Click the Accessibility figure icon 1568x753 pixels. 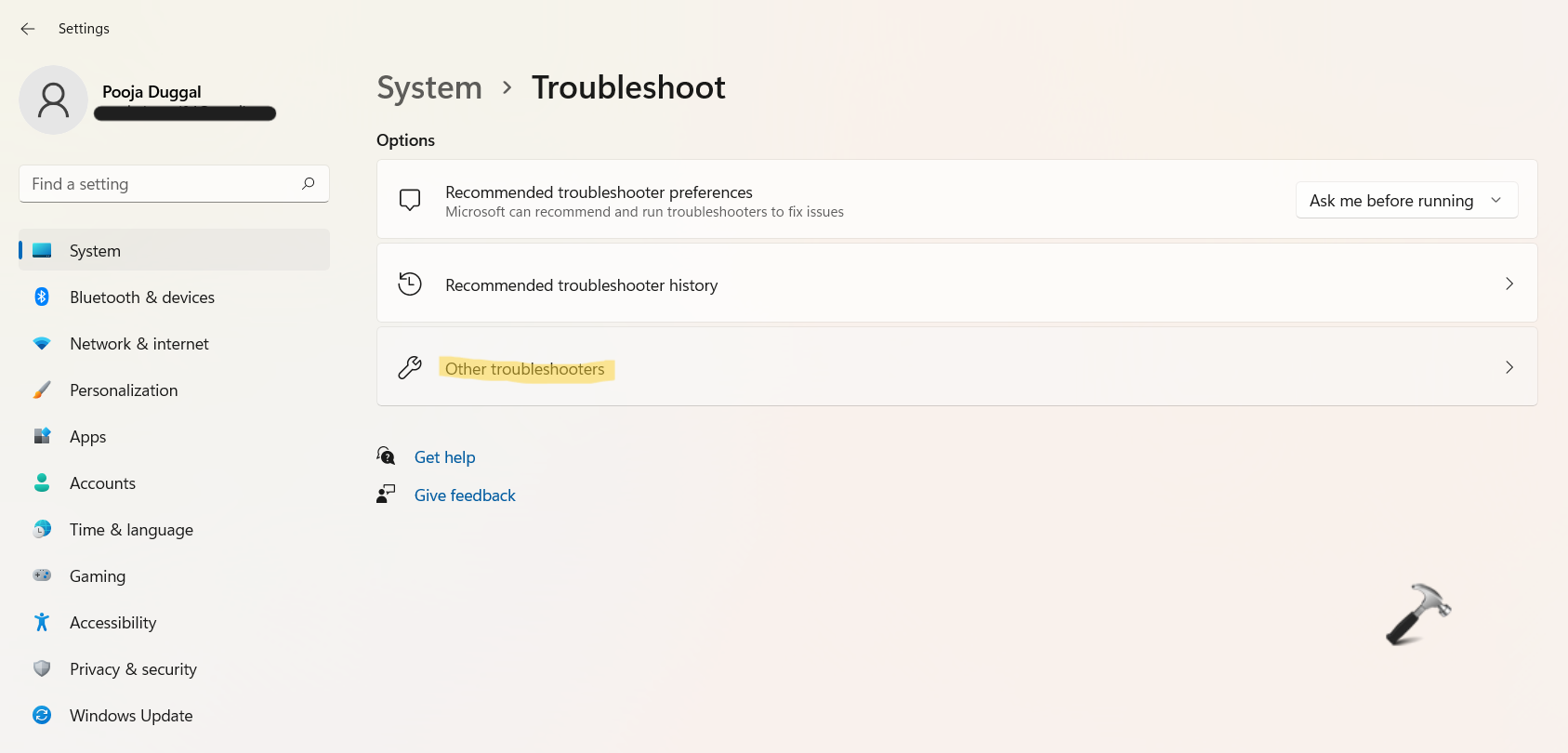point(42,622)
